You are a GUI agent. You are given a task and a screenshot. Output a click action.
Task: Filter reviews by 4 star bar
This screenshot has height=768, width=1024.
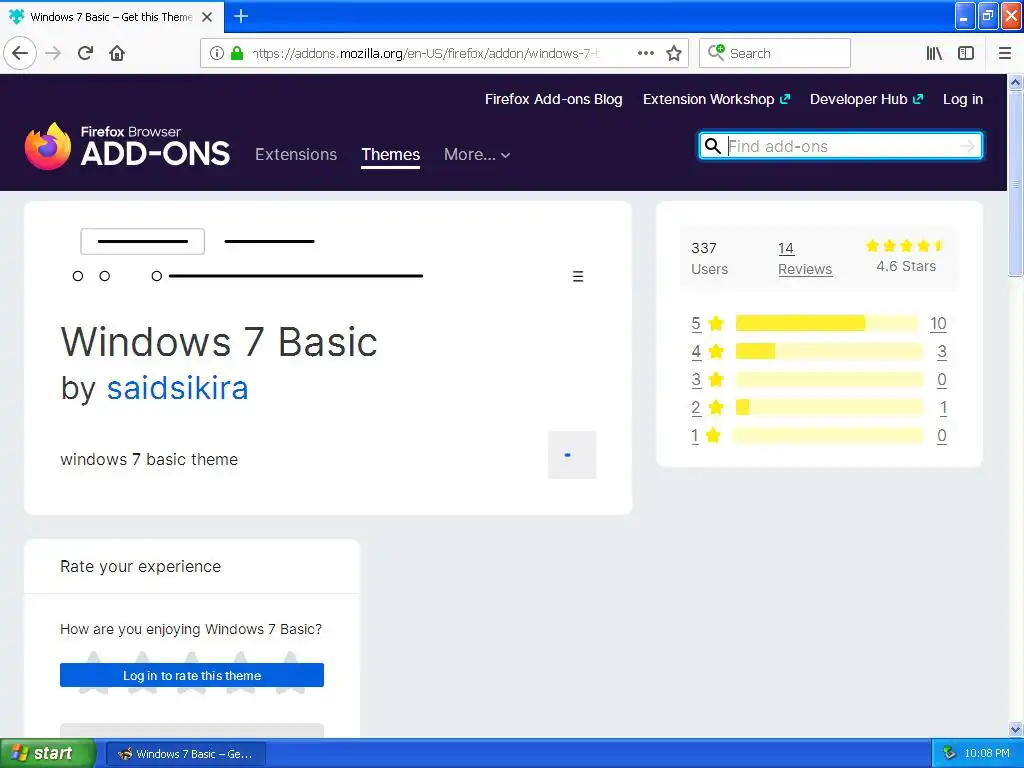pyautogui.click(x=829, y=351)
